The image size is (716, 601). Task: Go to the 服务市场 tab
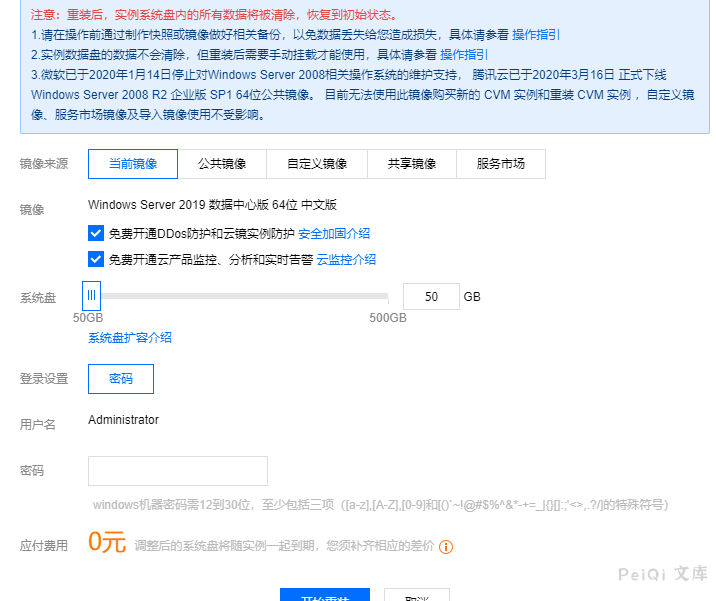[500, 164]
